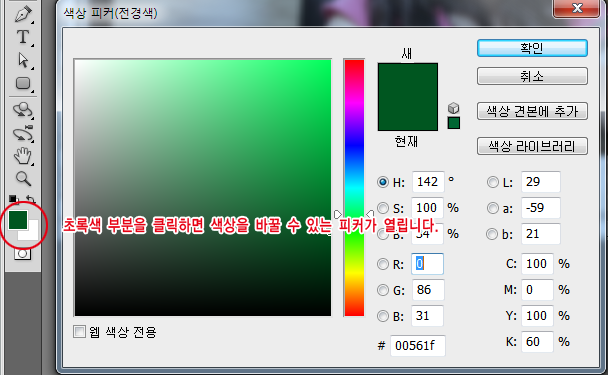Enable the 웹 색상 전용 checkbox

pyautogui.click(x=79, y=332)
